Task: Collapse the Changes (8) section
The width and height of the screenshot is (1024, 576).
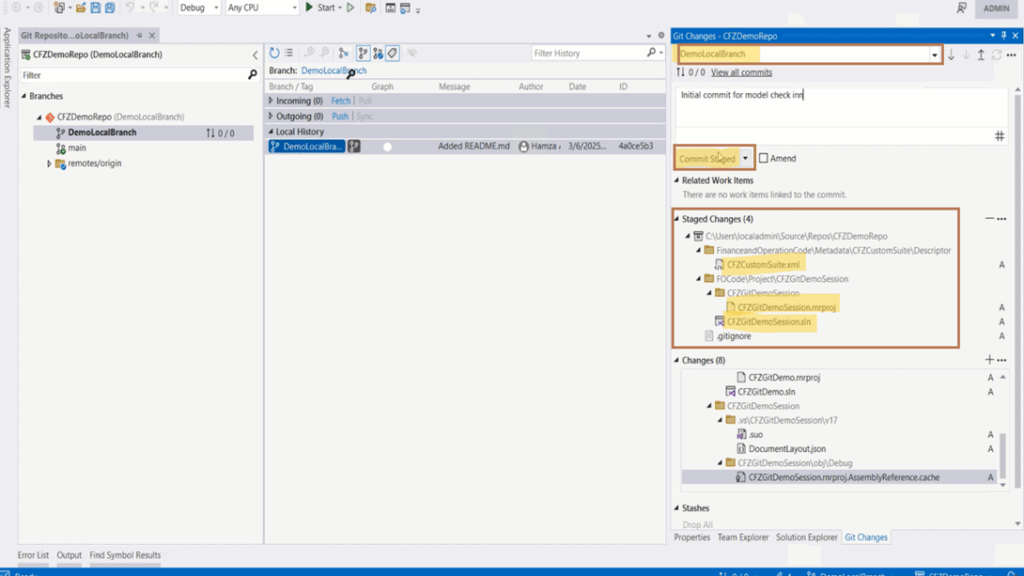Action: pyautogui.click(x=677, y=360)
